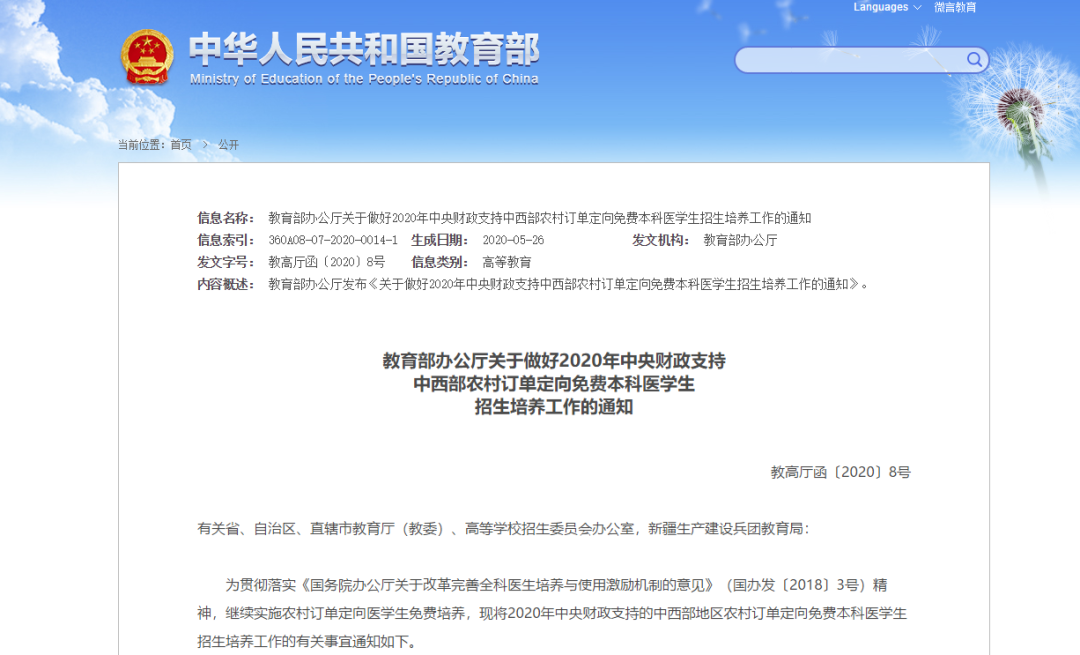Click the 内容概述 summary text

click(568, 284)
